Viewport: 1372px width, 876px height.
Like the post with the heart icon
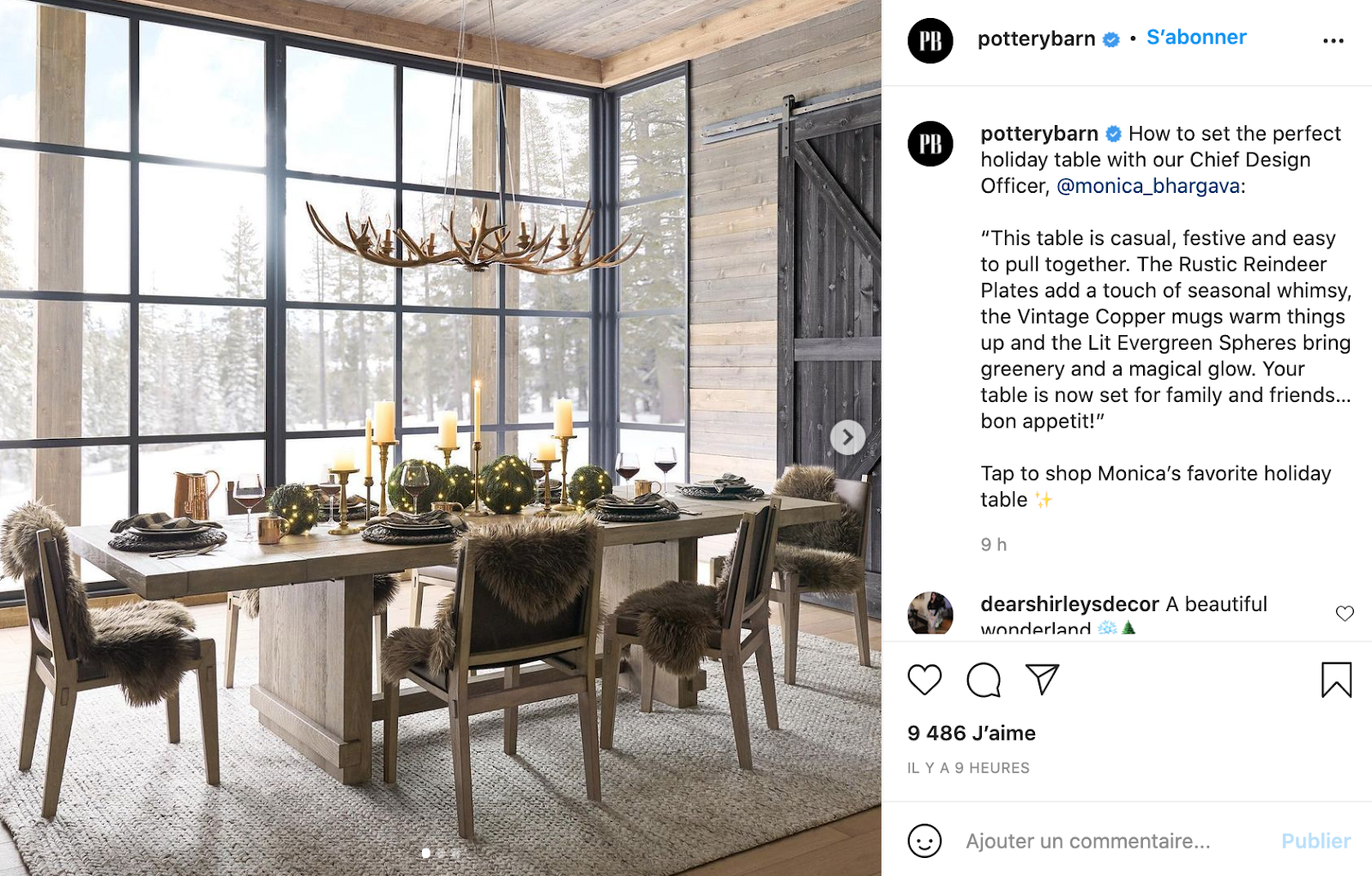924,680
